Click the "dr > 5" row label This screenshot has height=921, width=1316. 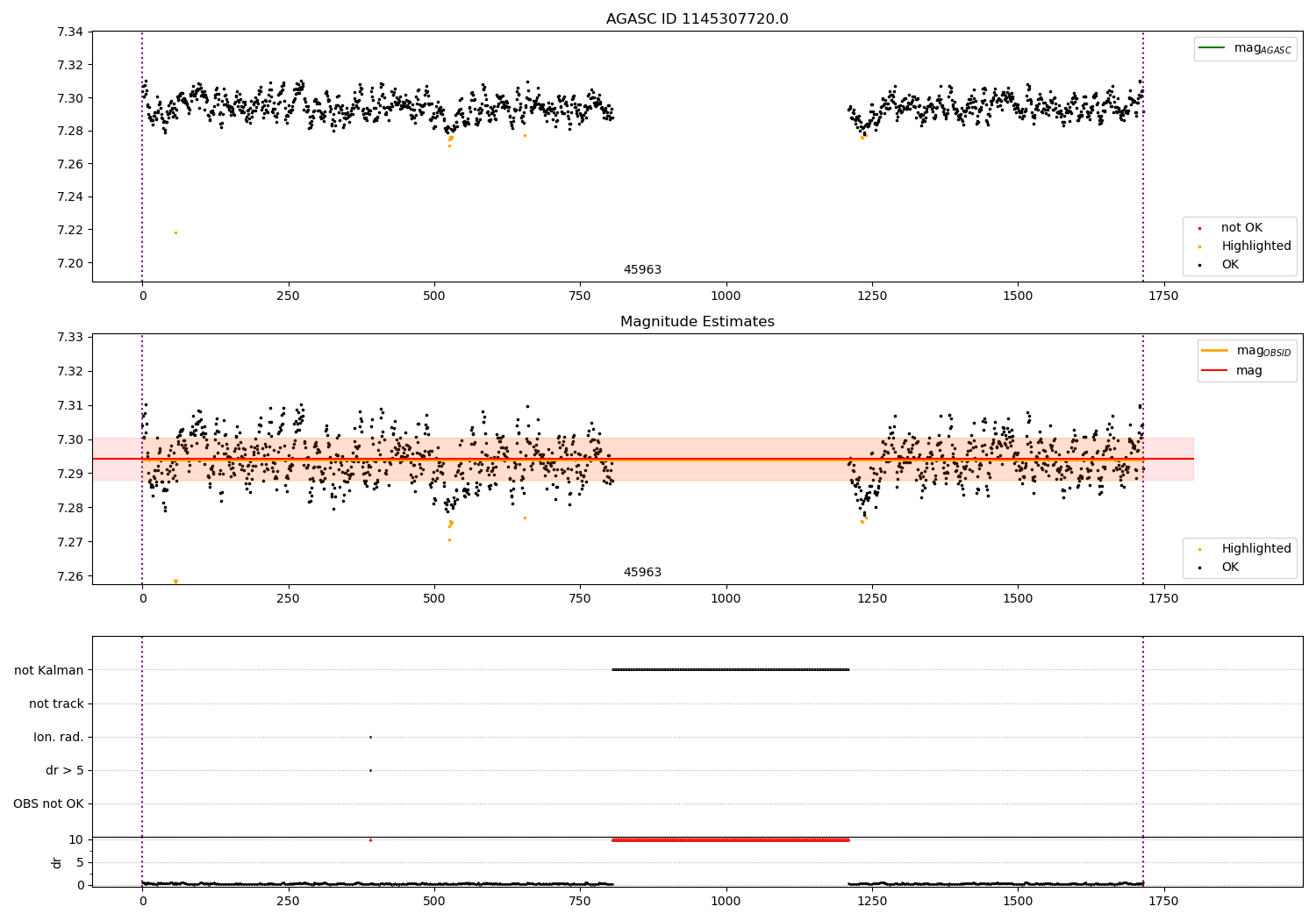pyautogui.click(x=65, y=770)
